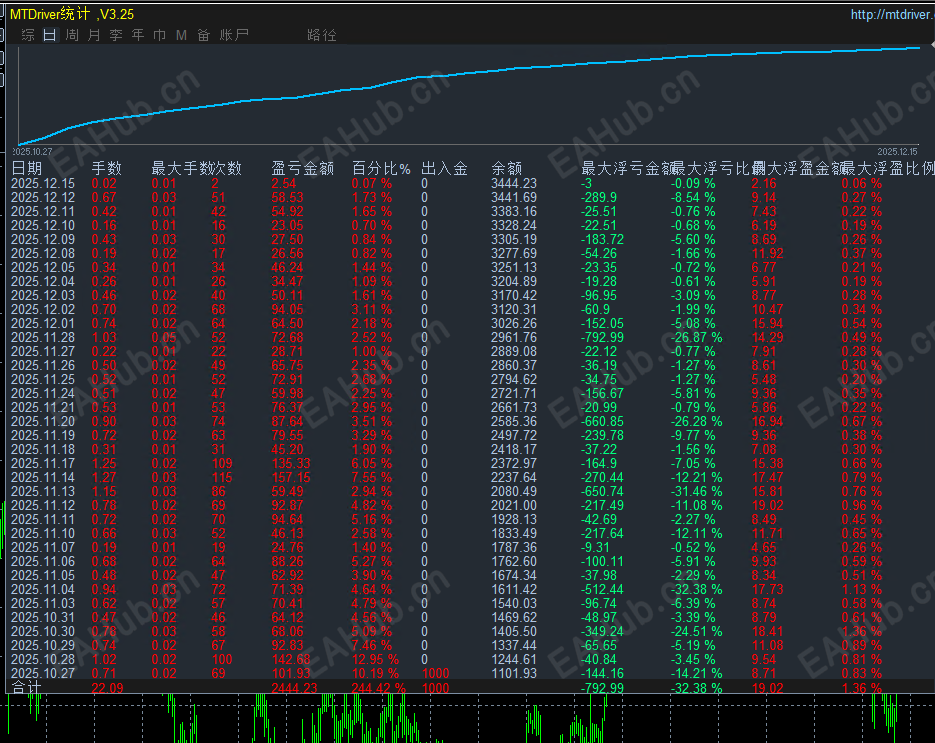Click floating loss -650.74

[x=602, y=491]
